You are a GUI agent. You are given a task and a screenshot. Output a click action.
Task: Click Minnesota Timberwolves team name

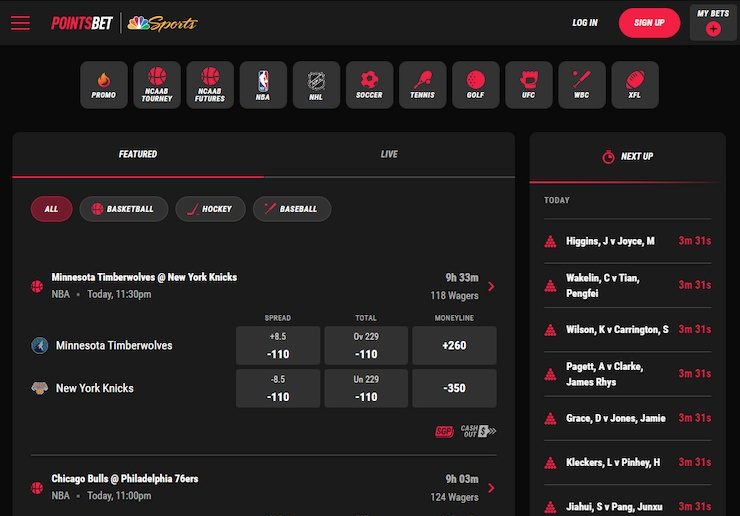click(114, 346)
